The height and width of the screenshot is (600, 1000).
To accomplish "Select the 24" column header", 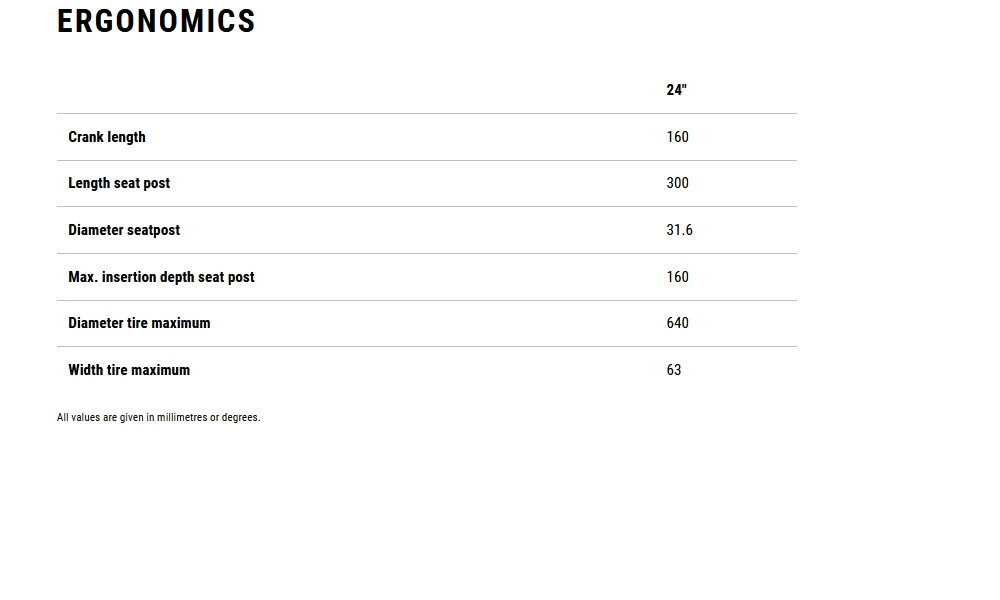I will [677, 90].
